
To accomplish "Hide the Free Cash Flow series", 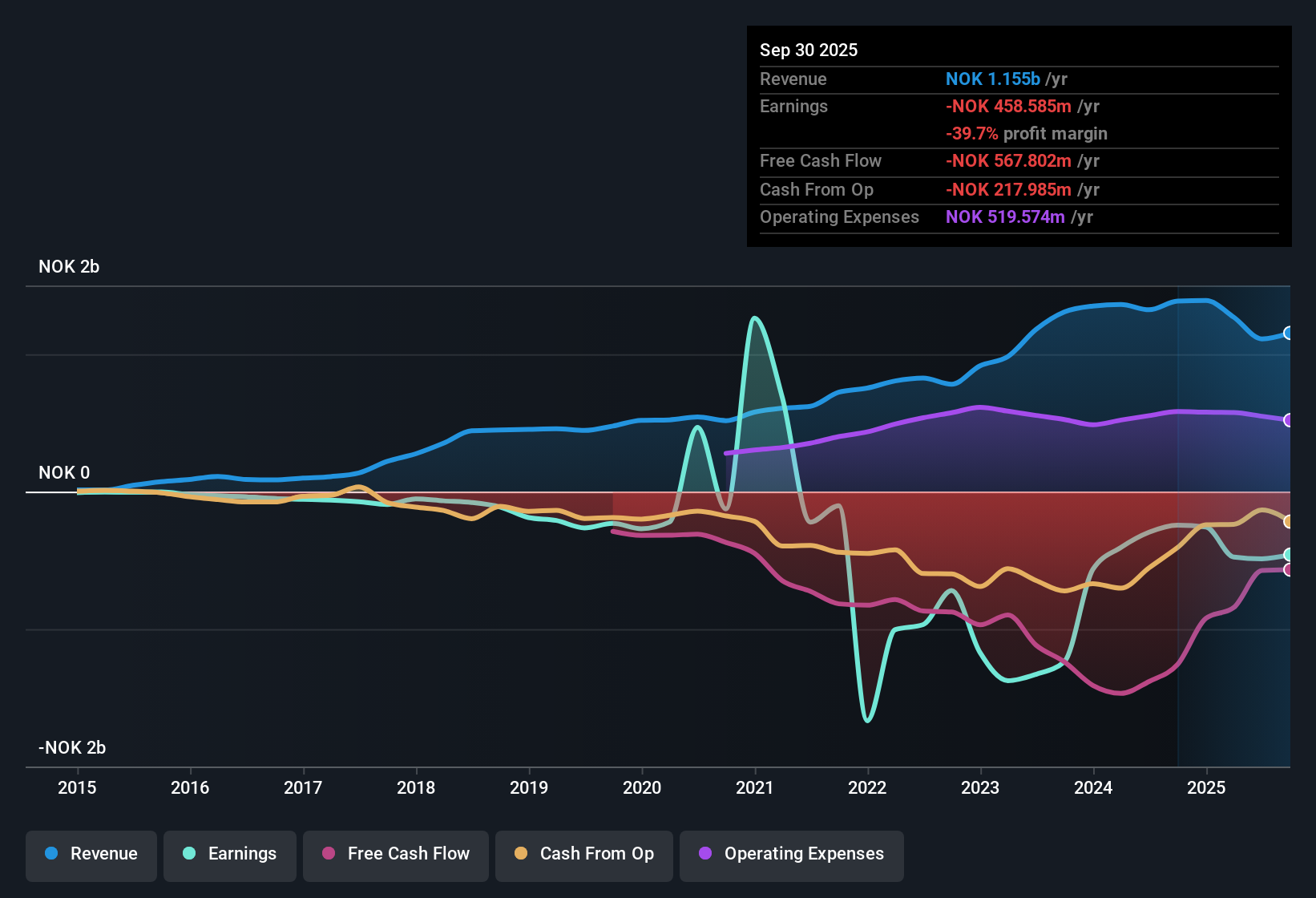I will (395, 854).
